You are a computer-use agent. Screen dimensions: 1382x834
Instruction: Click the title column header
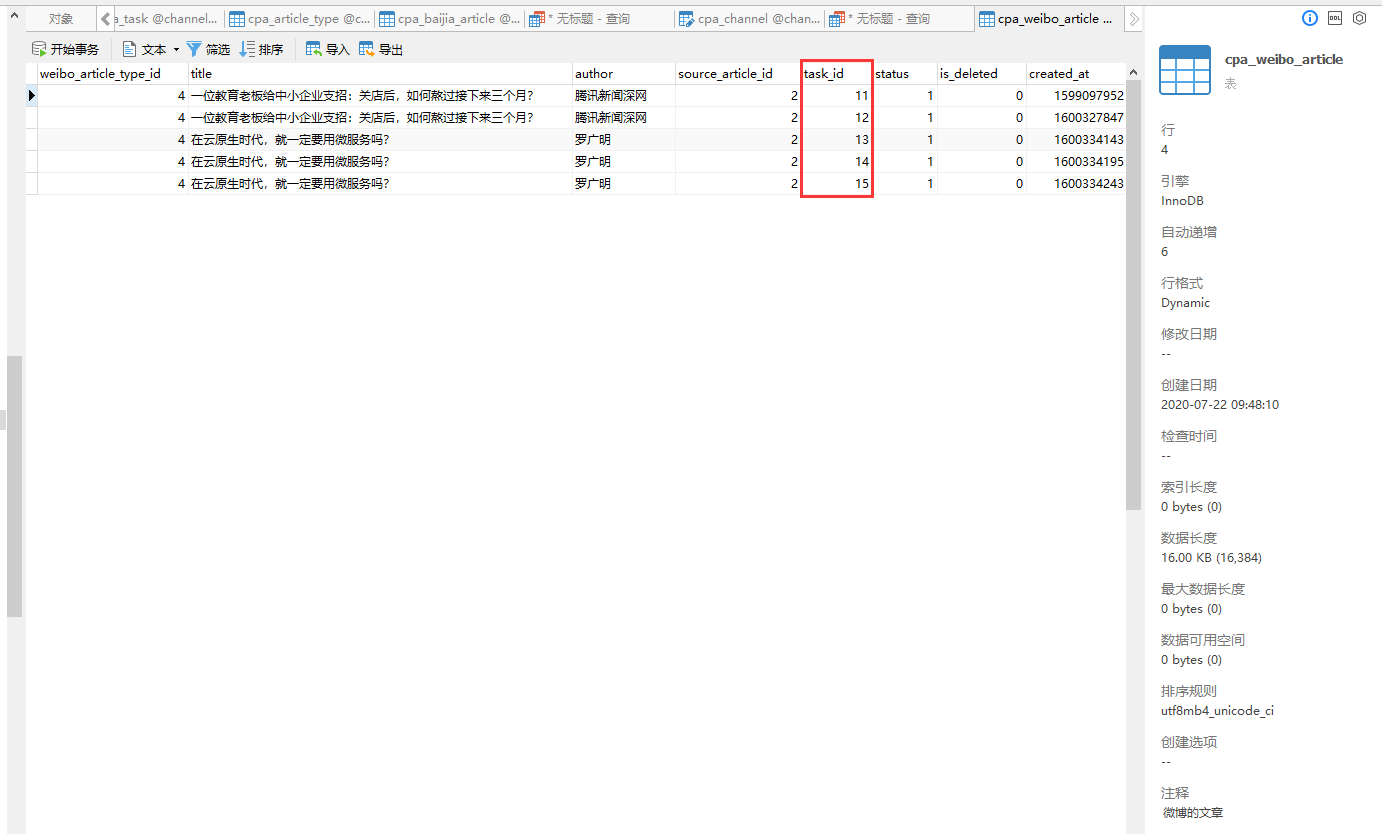380,73
